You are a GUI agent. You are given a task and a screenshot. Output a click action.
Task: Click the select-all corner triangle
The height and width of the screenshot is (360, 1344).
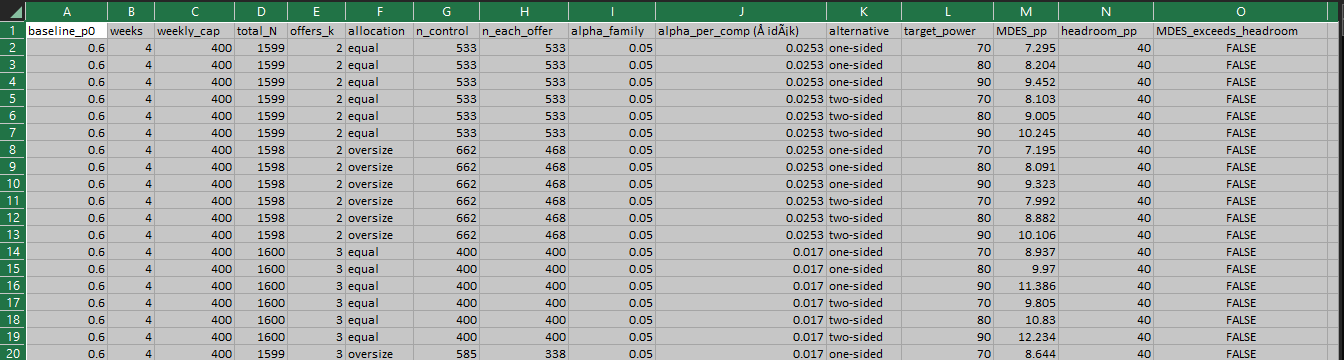[x=13, y=11]
